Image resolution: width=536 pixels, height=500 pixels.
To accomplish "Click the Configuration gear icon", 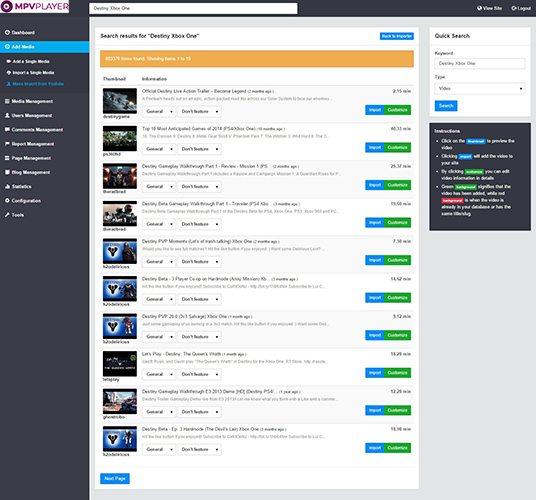I will pyautogui.click(x=7, y=201).
